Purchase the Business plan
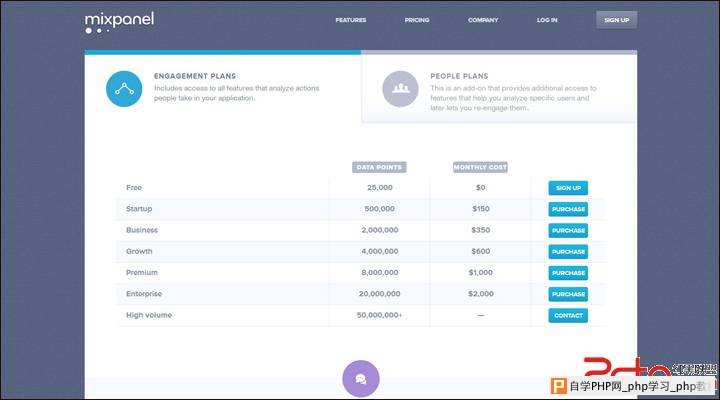Screen dimensions: 720x400 click(568, 230)
